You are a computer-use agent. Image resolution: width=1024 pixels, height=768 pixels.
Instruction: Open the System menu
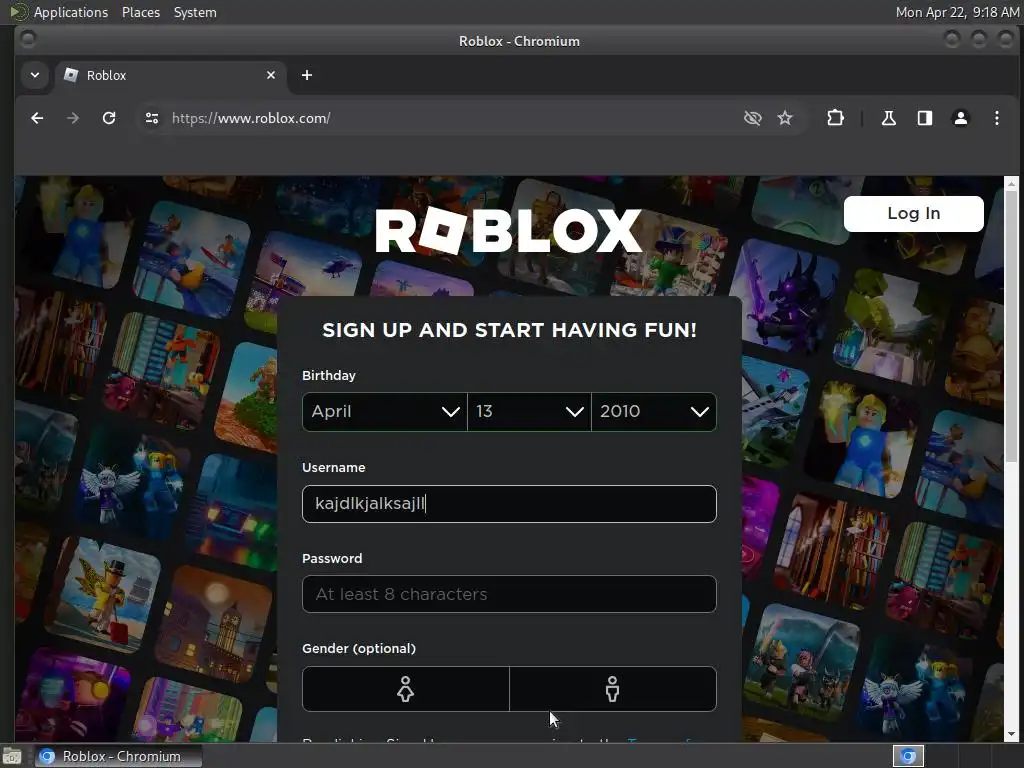tap(195, 12)
